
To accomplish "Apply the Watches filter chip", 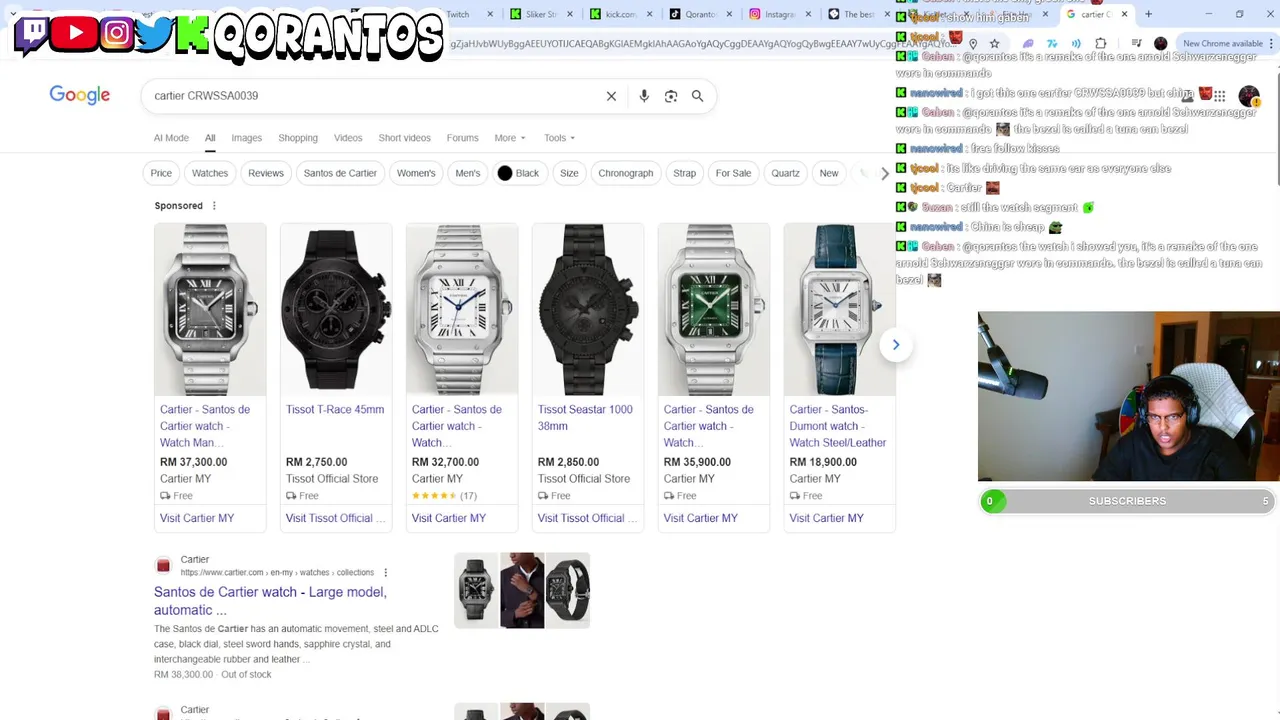I will coord(210,173).
